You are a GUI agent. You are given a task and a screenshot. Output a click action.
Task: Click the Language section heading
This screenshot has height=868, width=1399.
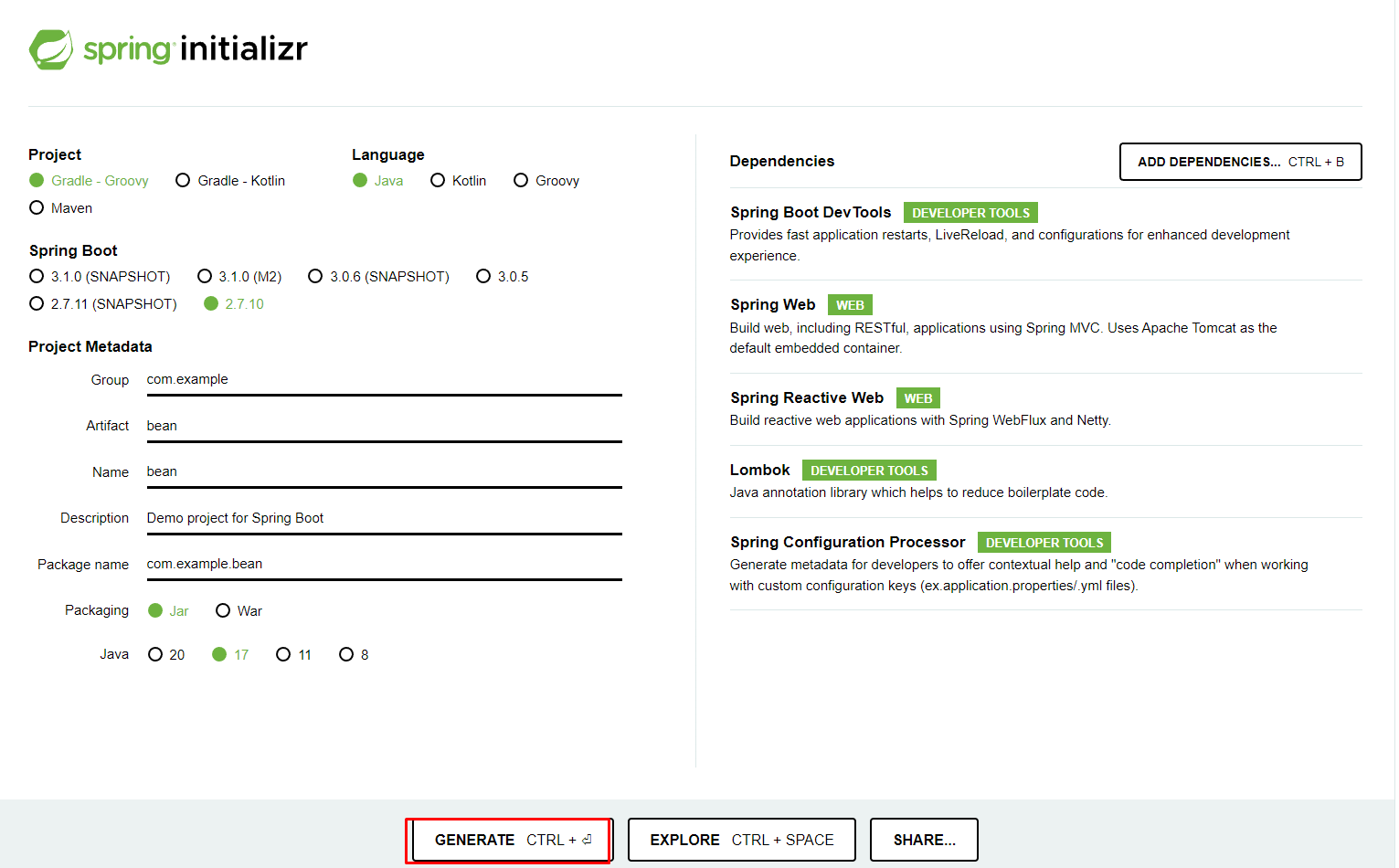pos(388,155)
